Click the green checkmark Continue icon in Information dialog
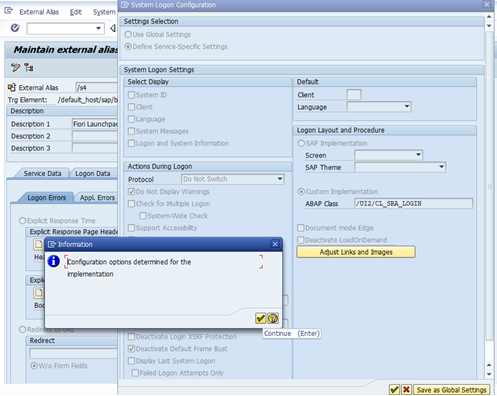497x396 pixels. [x=260, y=318]
